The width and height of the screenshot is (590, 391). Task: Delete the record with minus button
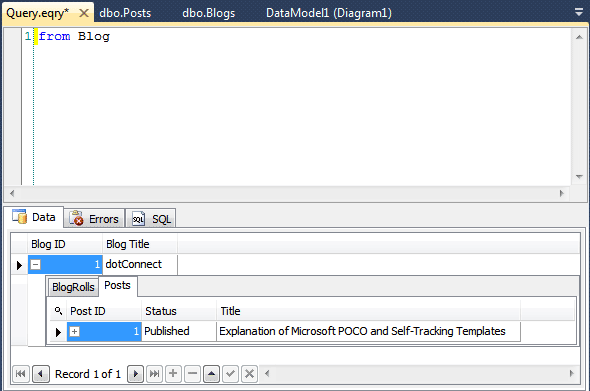tap(192, 374)
